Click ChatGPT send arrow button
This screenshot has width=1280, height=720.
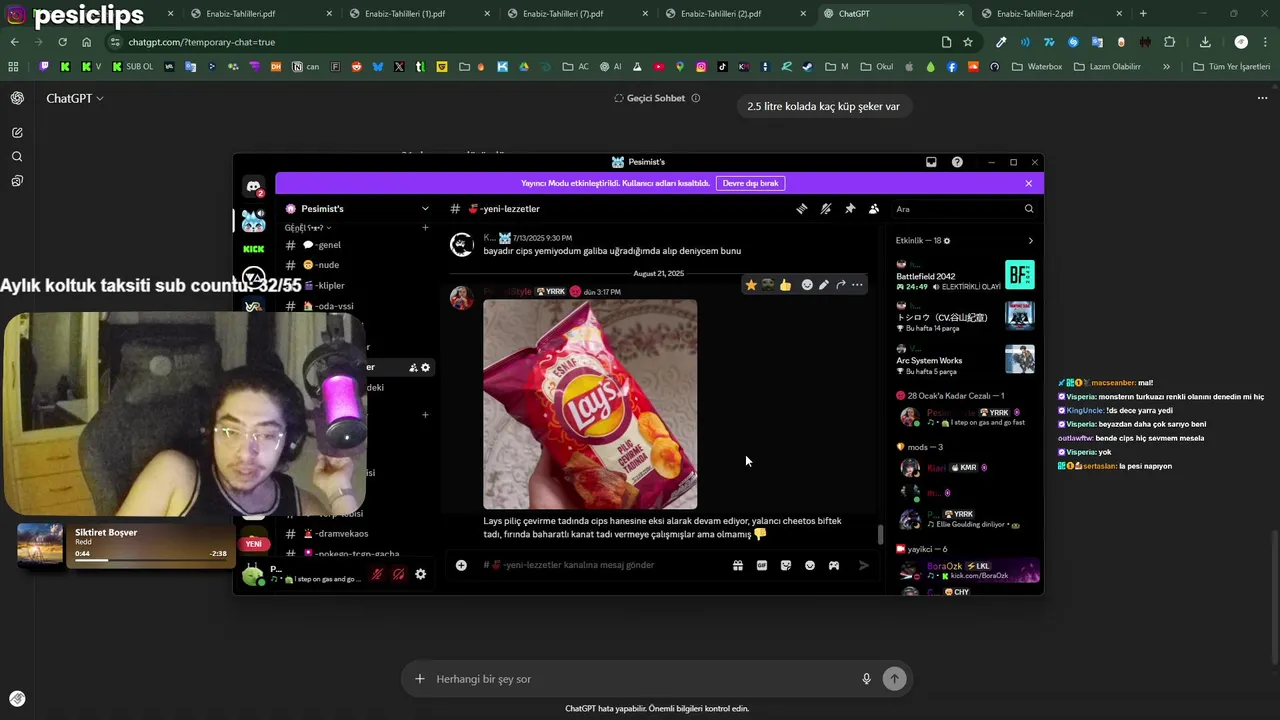pos(894,679)
